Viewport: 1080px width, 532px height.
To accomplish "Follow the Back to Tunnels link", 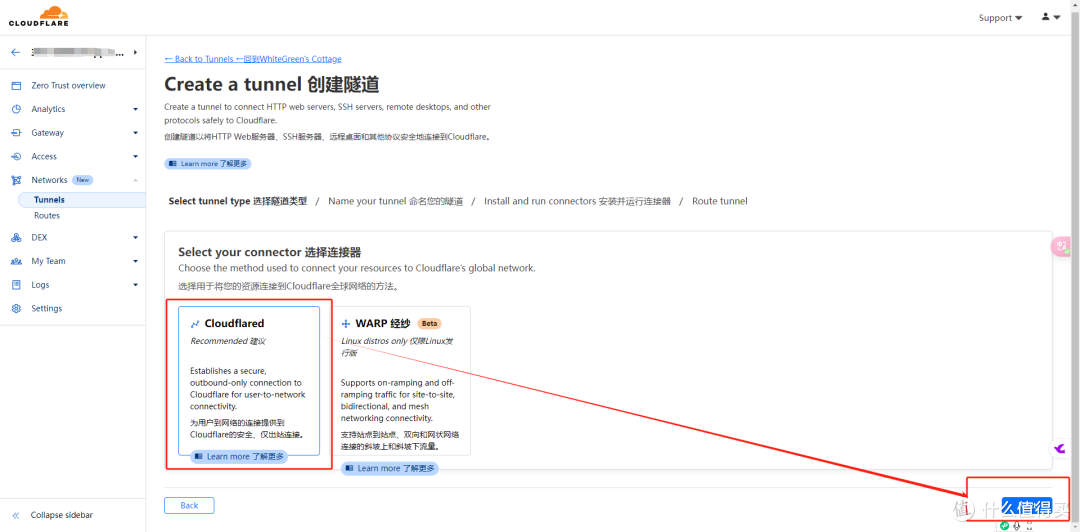I will (253, 59).
